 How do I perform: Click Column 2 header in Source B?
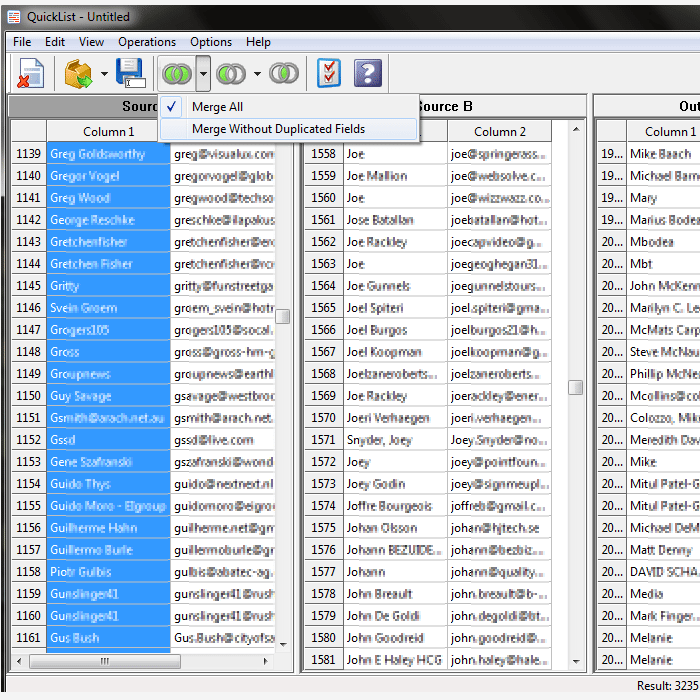500,132
